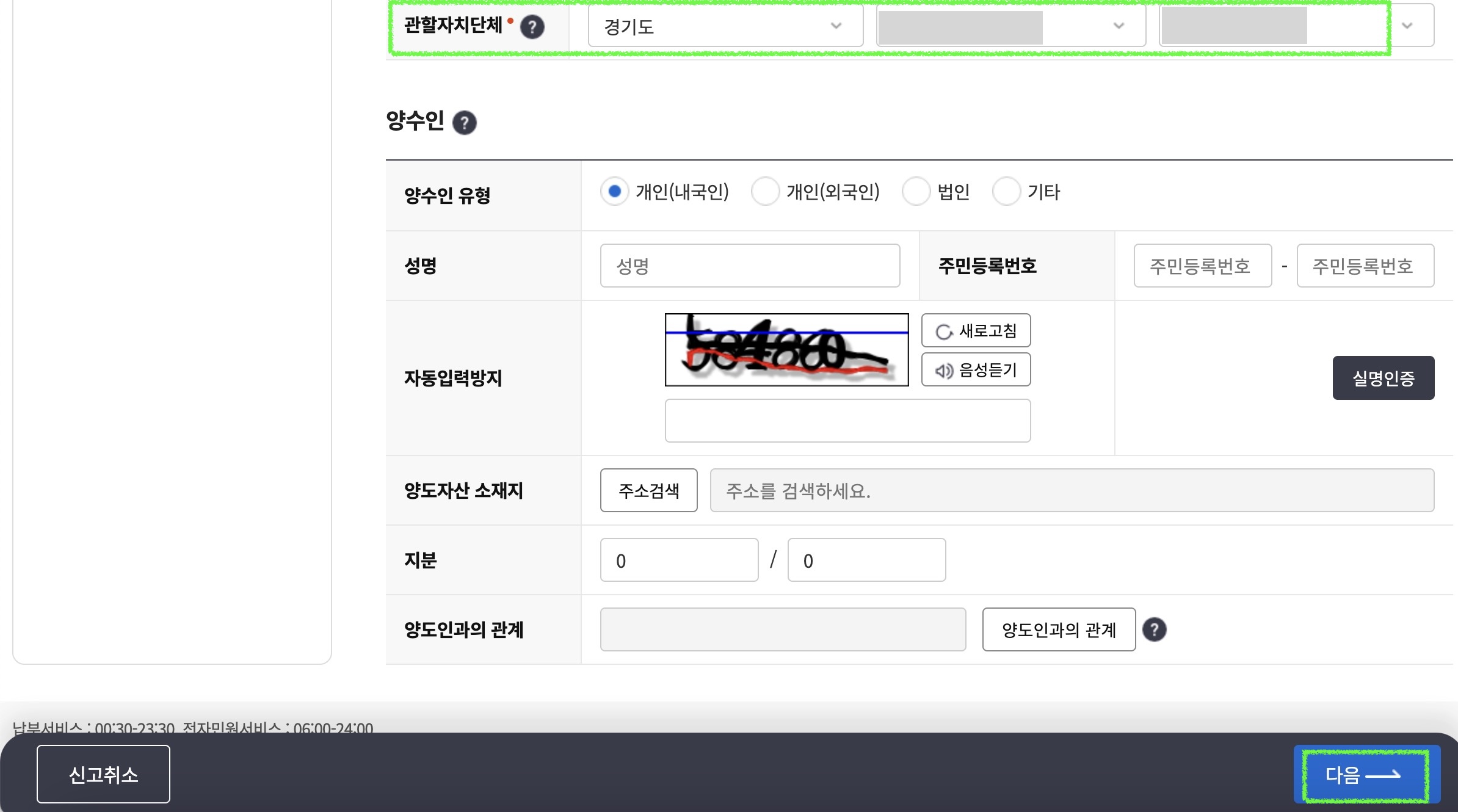Click the 신고취소 cancel button
Screen dimensions: 1458x812
click(103, 774)
